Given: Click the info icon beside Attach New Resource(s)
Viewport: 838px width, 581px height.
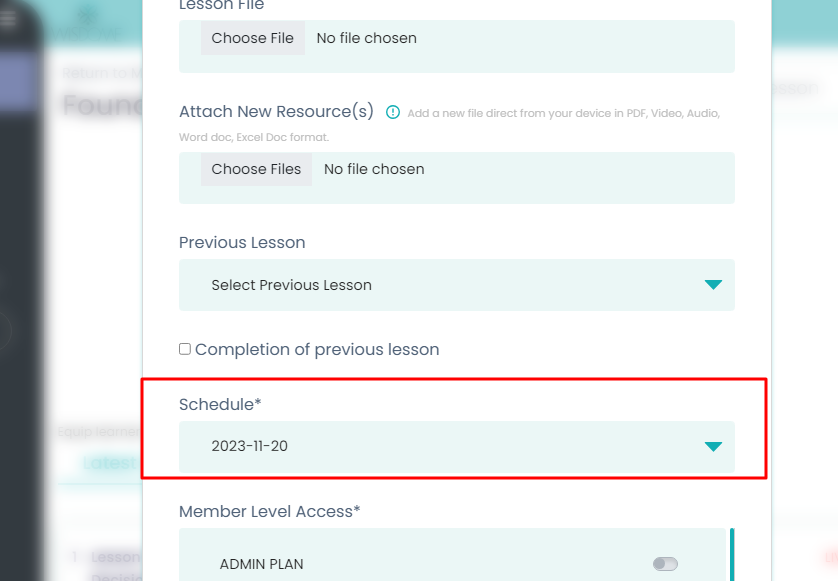Looking at the screenshot, I should pyautogui.click(x=393, y=112).
